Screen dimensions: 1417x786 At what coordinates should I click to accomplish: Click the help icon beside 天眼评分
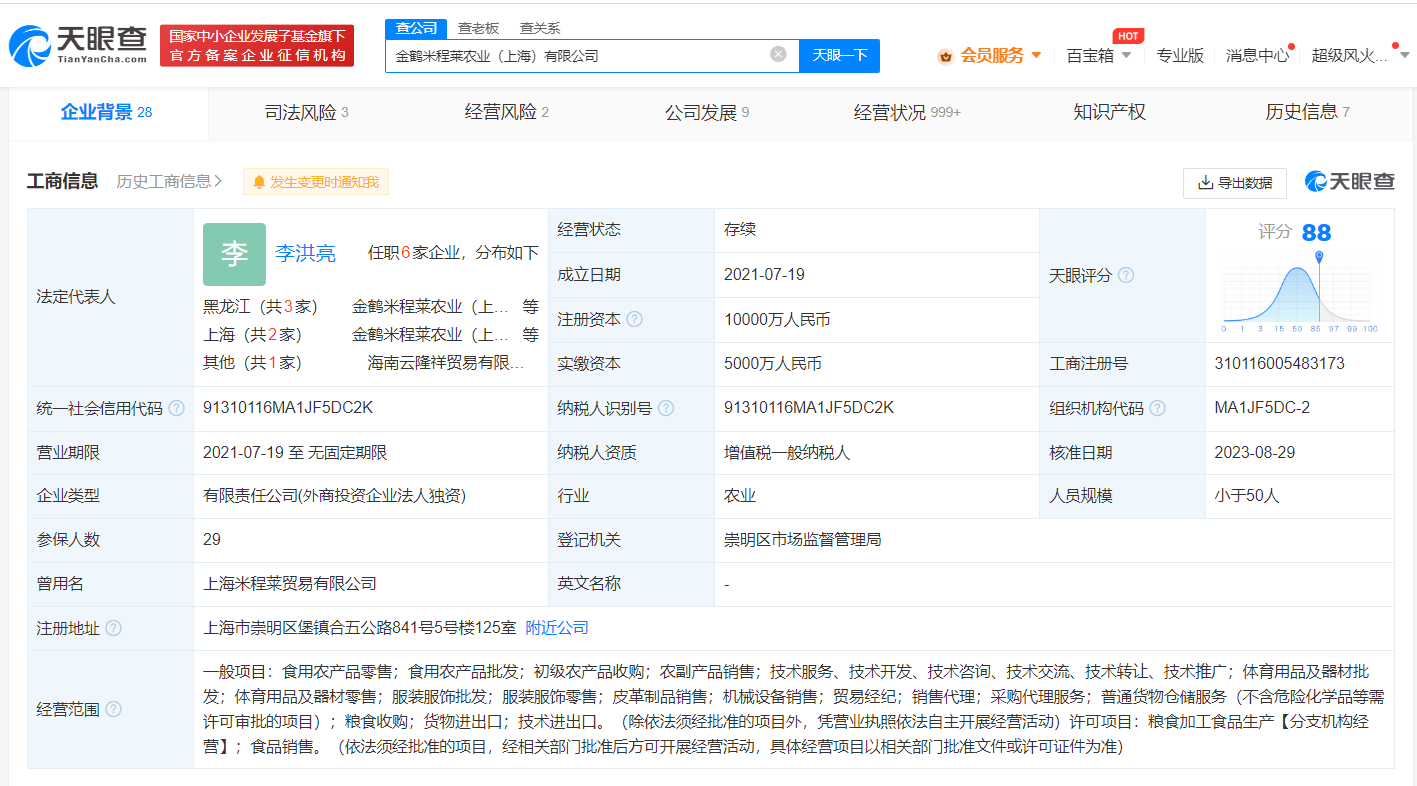(1125, 275)
